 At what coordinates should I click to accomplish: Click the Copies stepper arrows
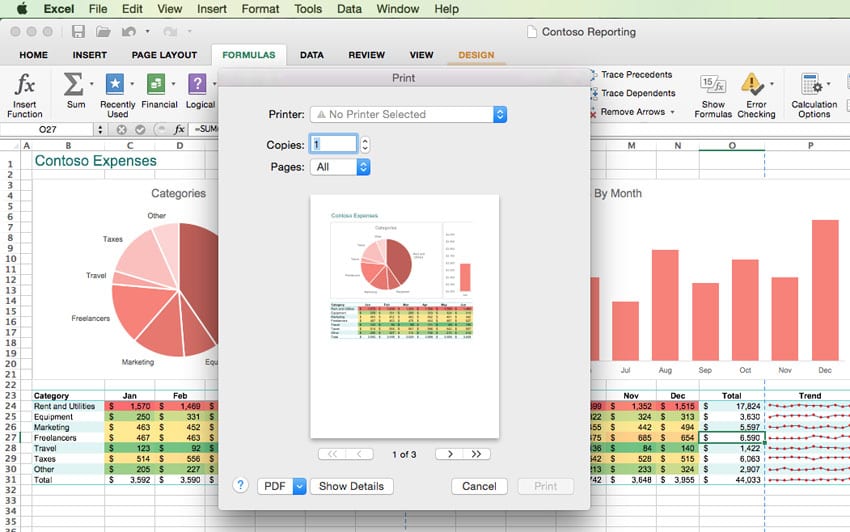[365, 144]
